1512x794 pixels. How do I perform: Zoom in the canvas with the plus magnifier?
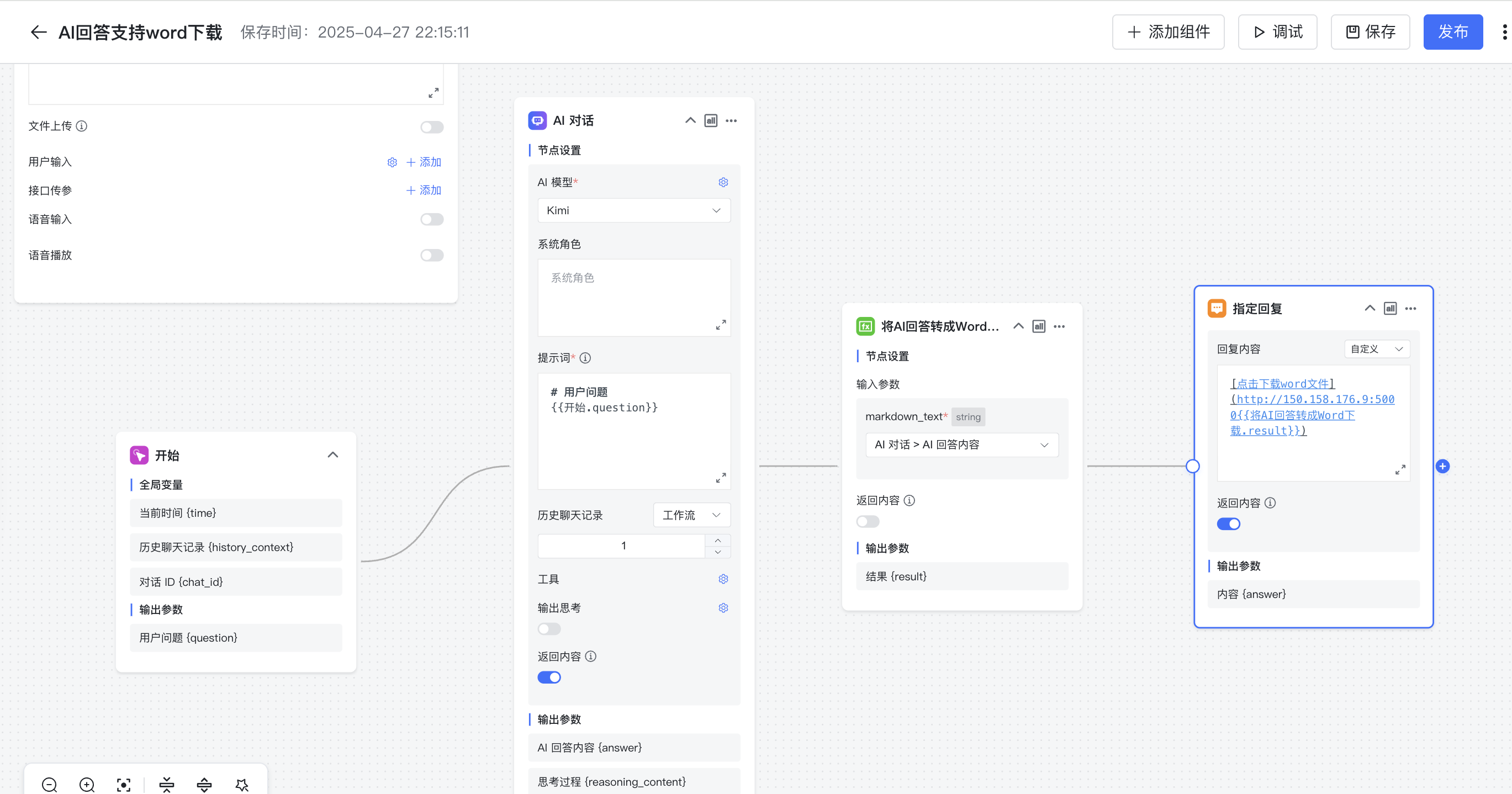pyautogui.click(x=87, y=784)
